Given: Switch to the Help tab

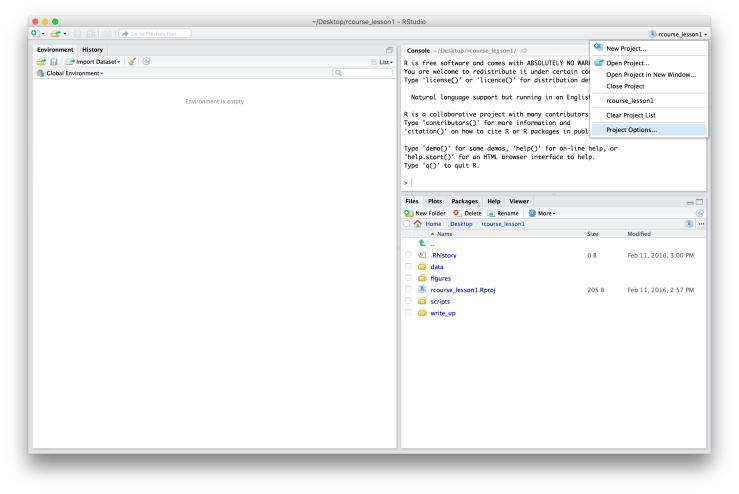Looking at the screenshot, I should click(493, 201).
